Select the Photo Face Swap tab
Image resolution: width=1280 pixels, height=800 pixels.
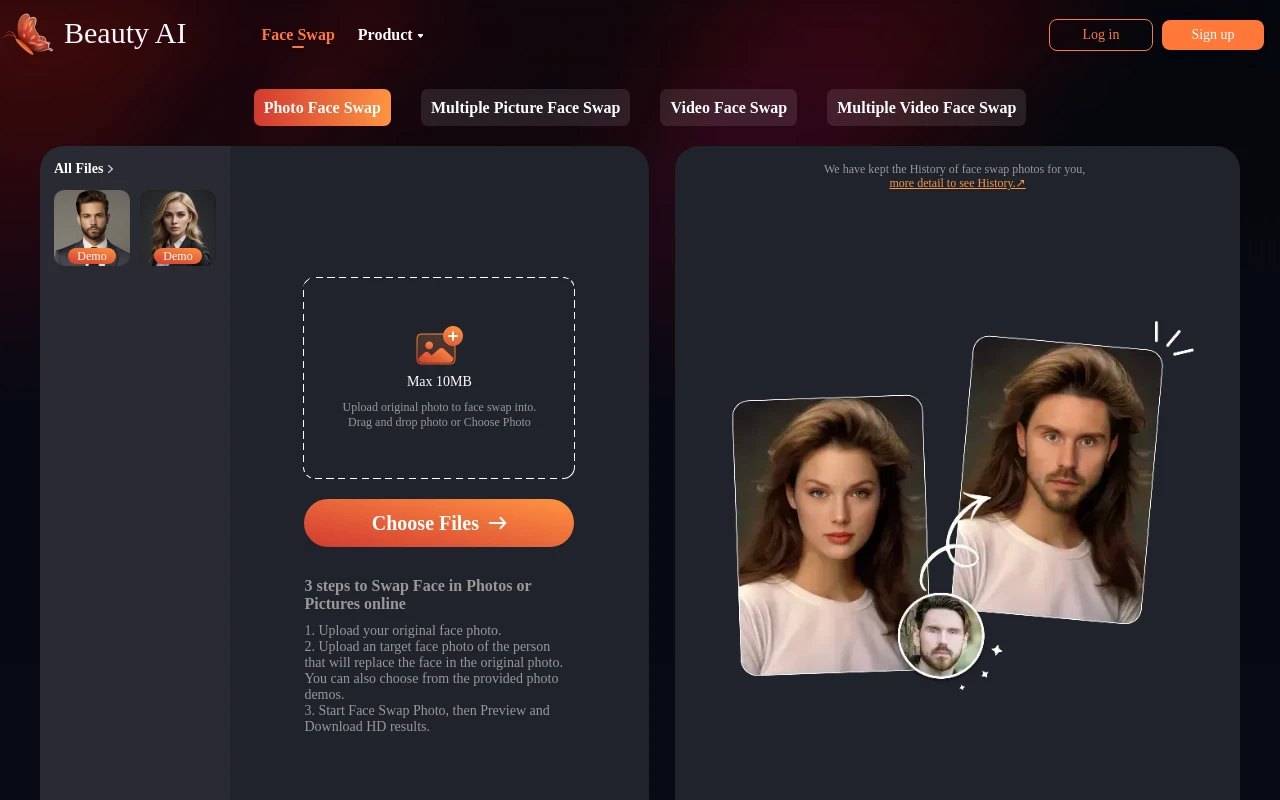322,108
